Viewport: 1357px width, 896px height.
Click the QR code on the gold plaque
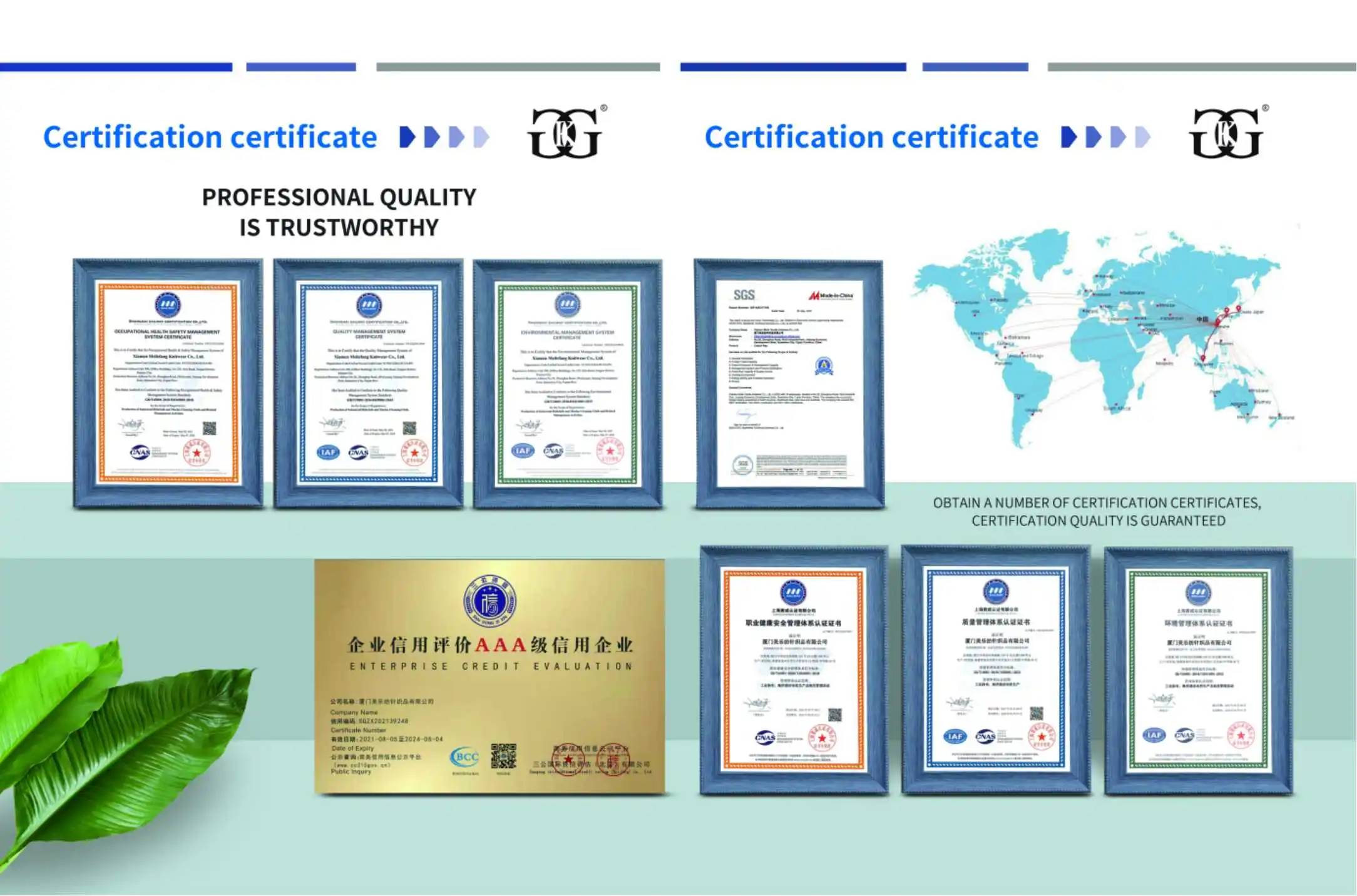[x=503, y=756]
